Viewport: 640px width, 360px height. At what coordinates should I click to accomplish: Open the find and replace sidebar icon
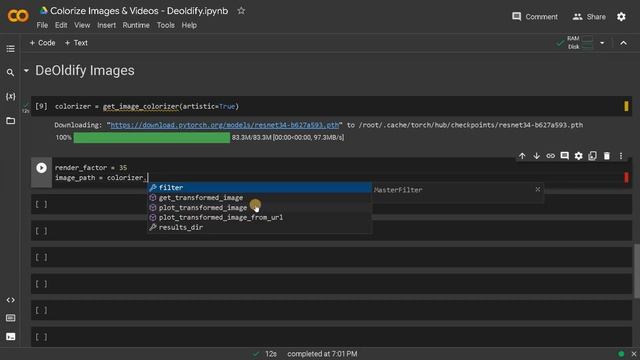[x=11, y=73]
